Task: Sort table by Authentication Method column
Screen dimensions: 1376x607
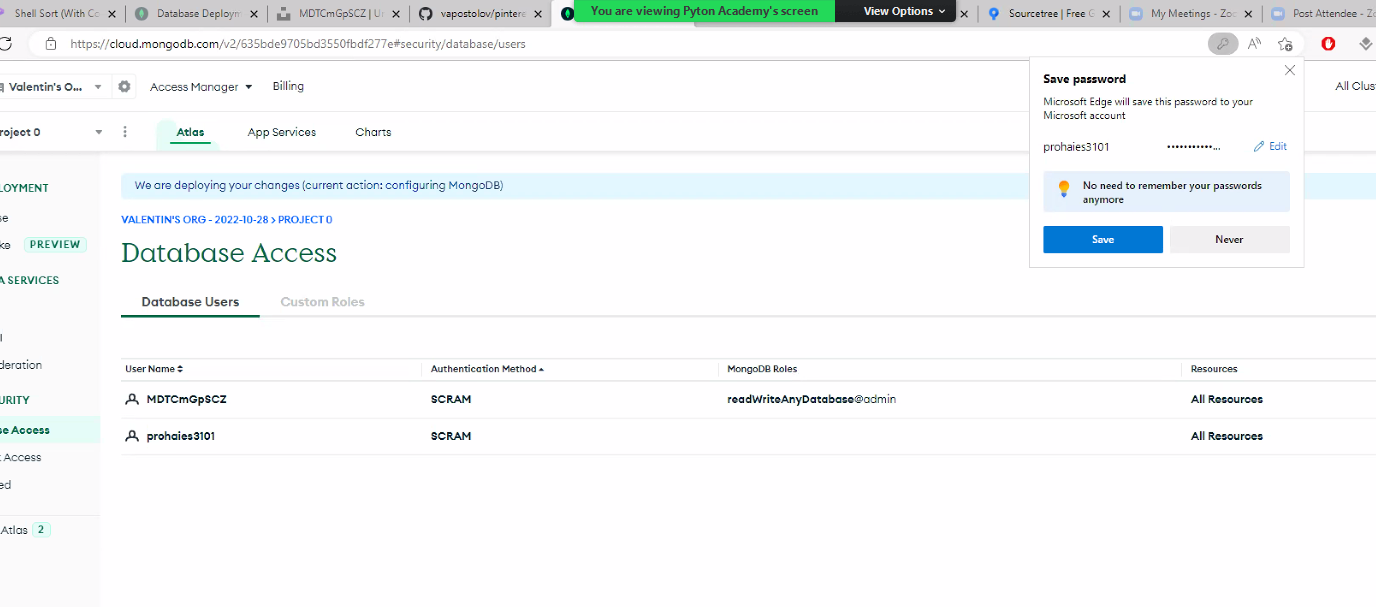Action: [487, 369]
